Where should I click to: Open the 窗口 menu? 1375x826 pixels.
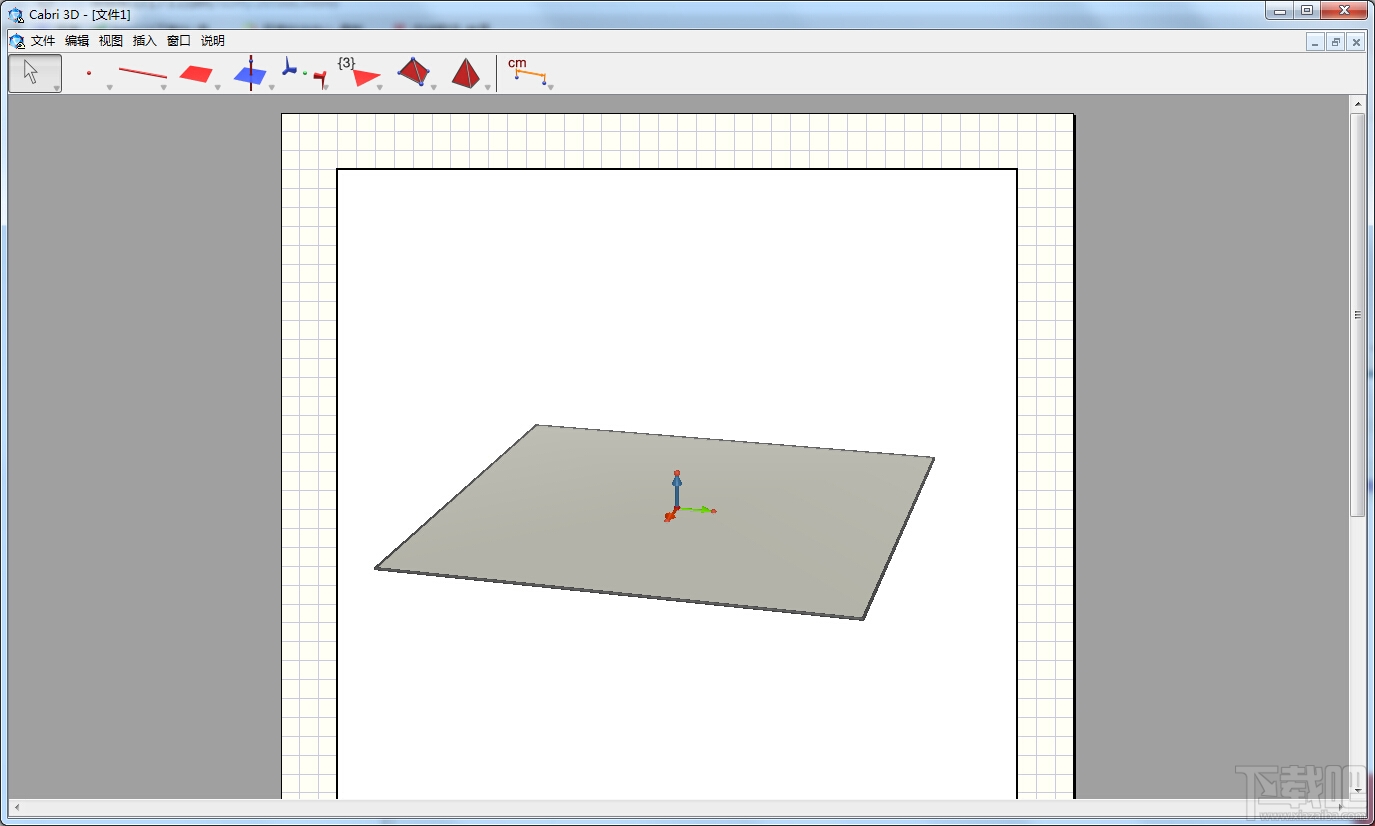(179, 41)
